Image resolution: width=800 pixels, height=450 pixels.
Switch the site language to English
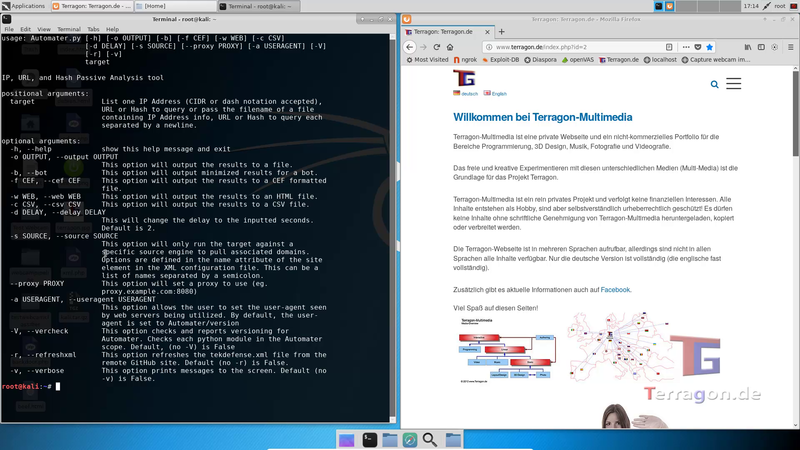click(495, 93)
